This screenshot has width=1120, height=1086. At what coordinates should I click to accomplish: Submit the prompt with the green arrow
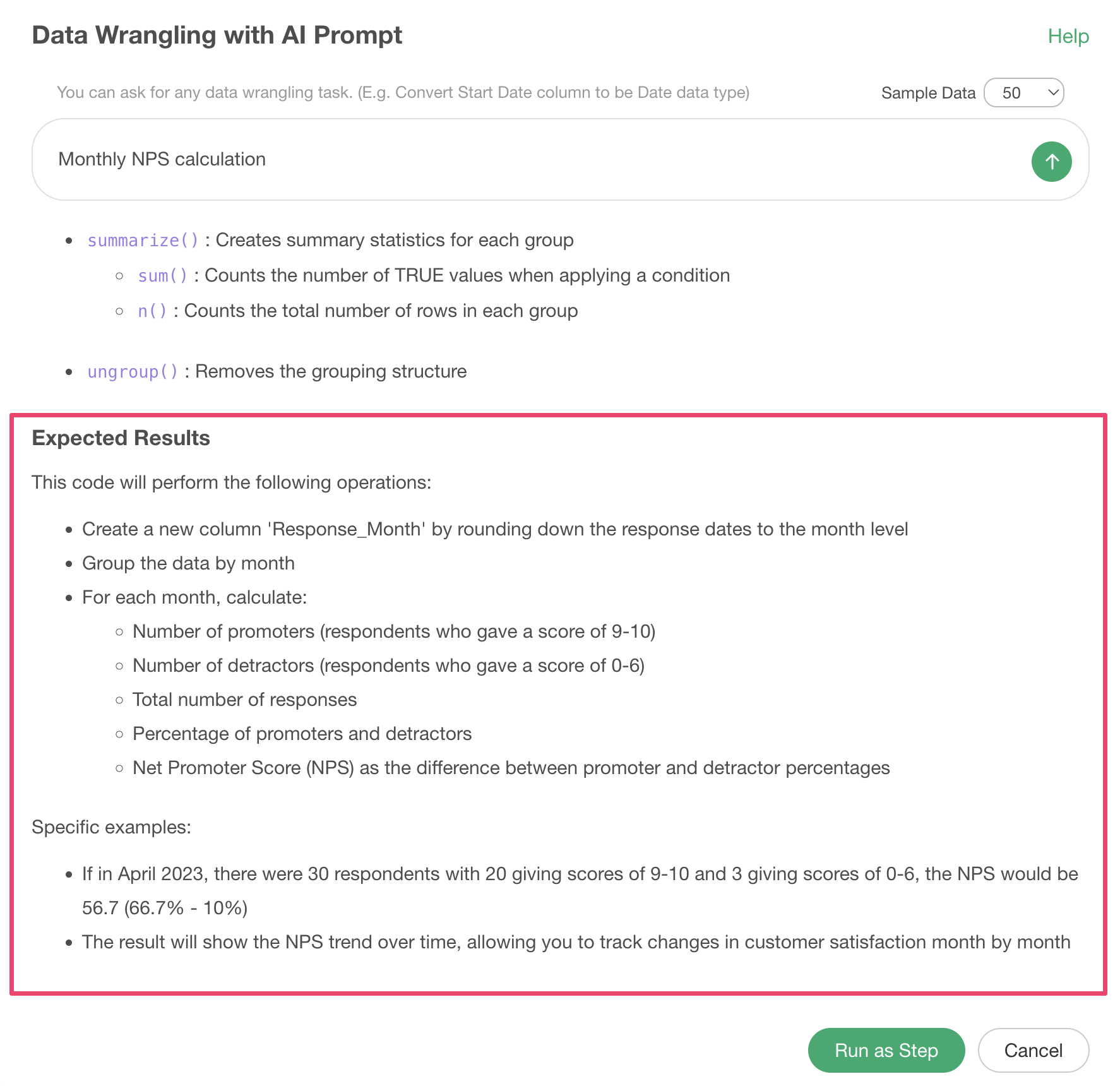1051,162
